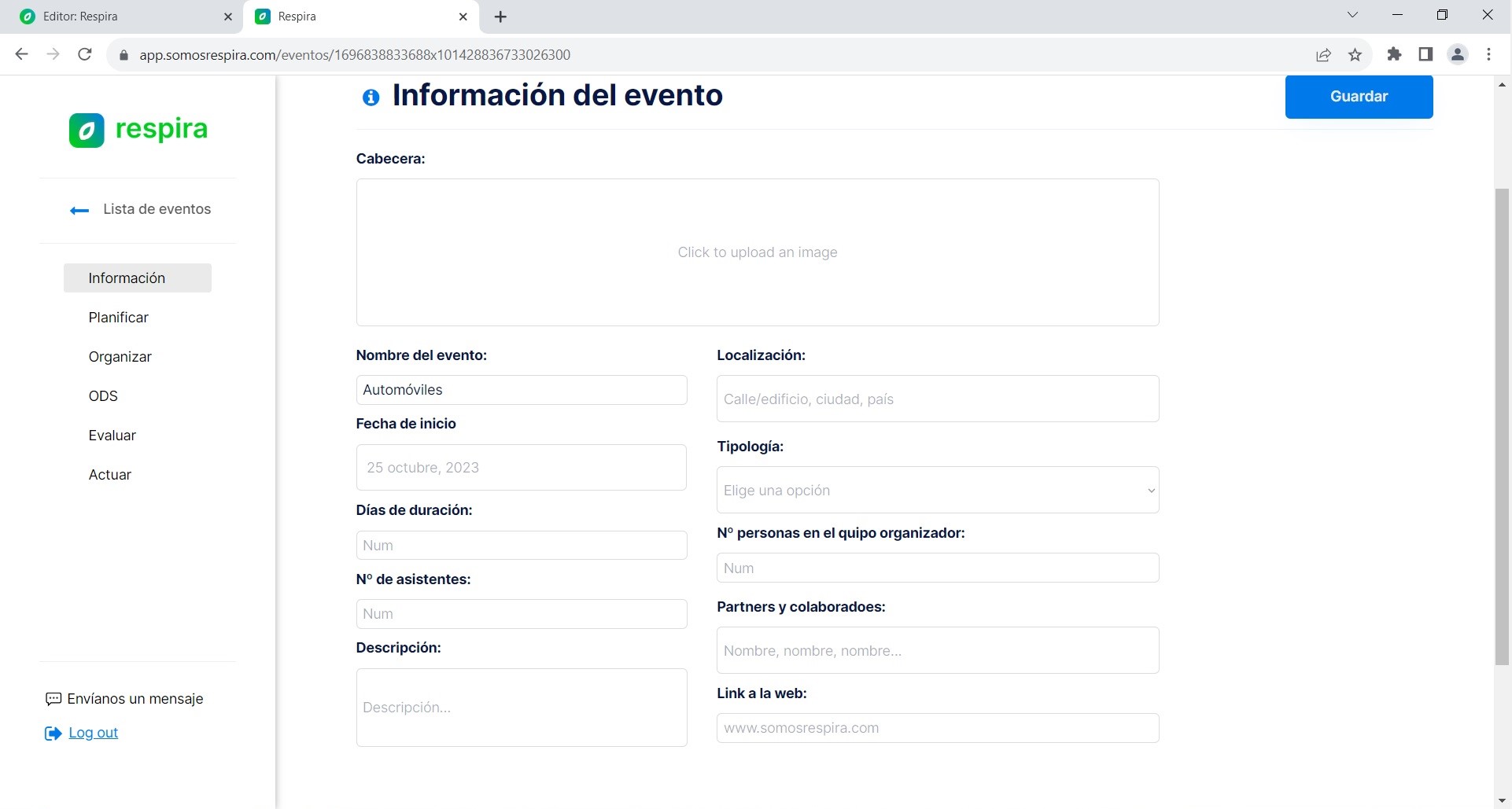Open the browser extensions menu
Screen dimensions: 1512x809
click(x=1394, y=54)
